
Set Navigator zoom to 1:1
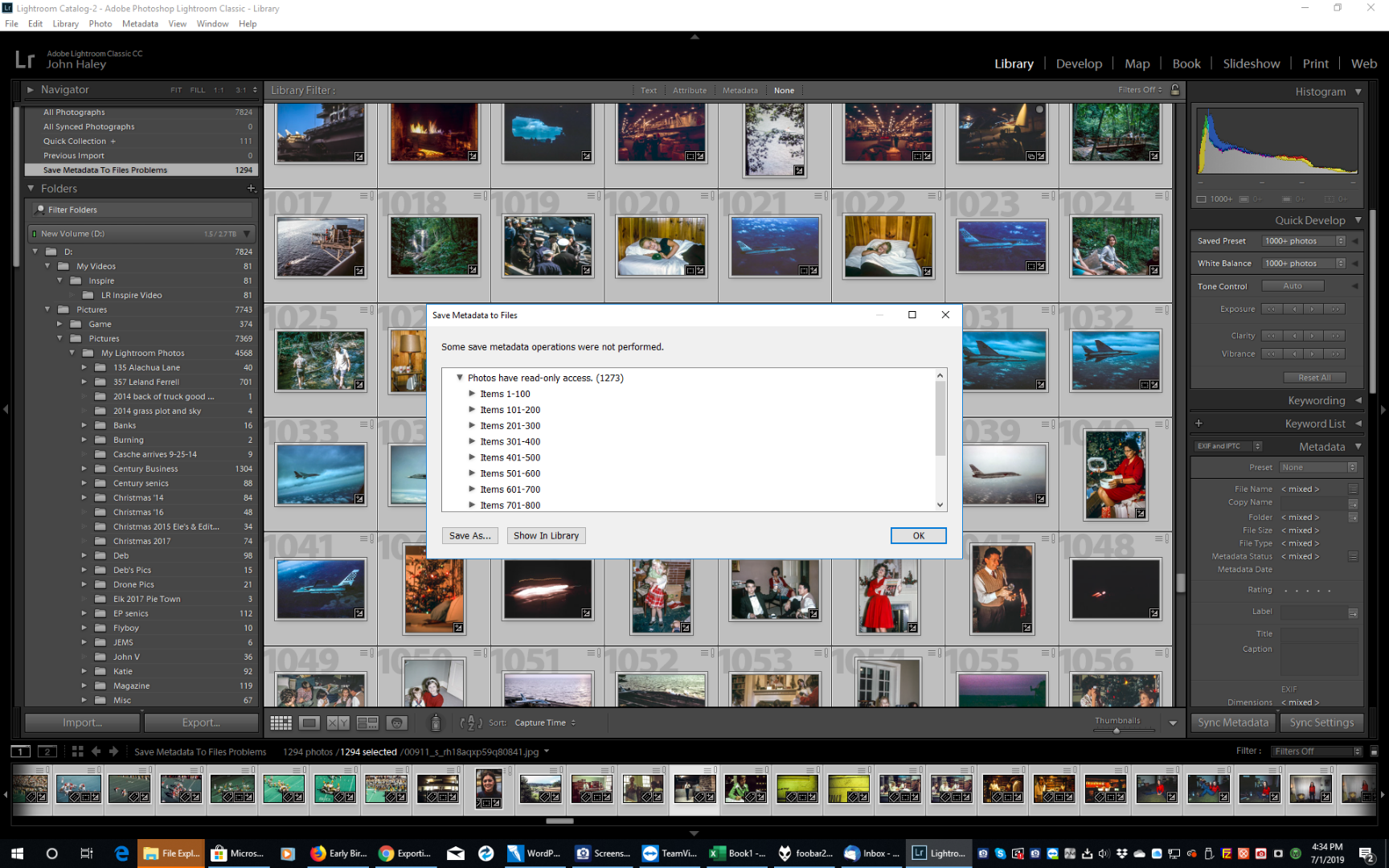click(219, 90)
